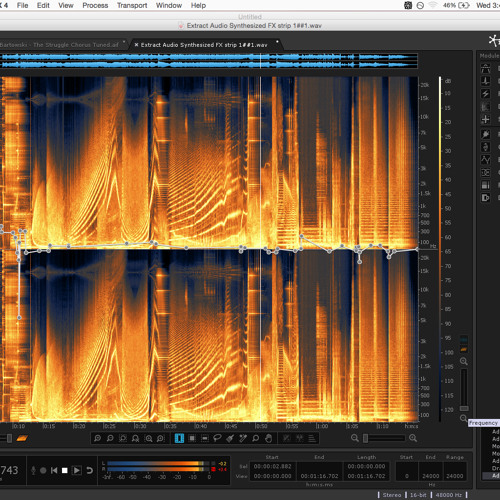Click the horizontal zoom out magnifier
The height and width of the screenshot is (500, 500).
(x=355, y=438)
